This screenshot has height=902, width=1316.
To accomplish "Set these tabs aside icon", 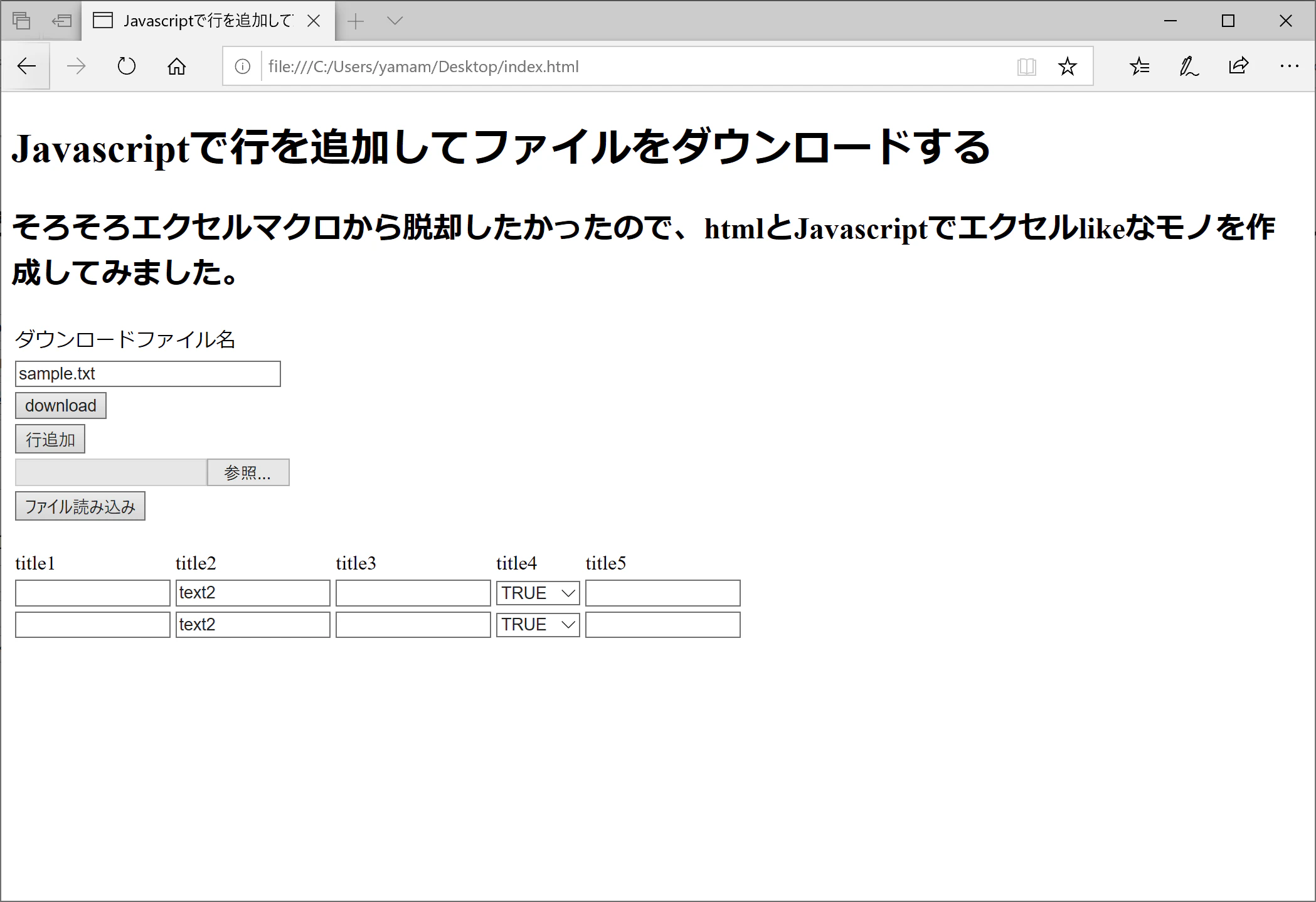I will coord(61,21).
